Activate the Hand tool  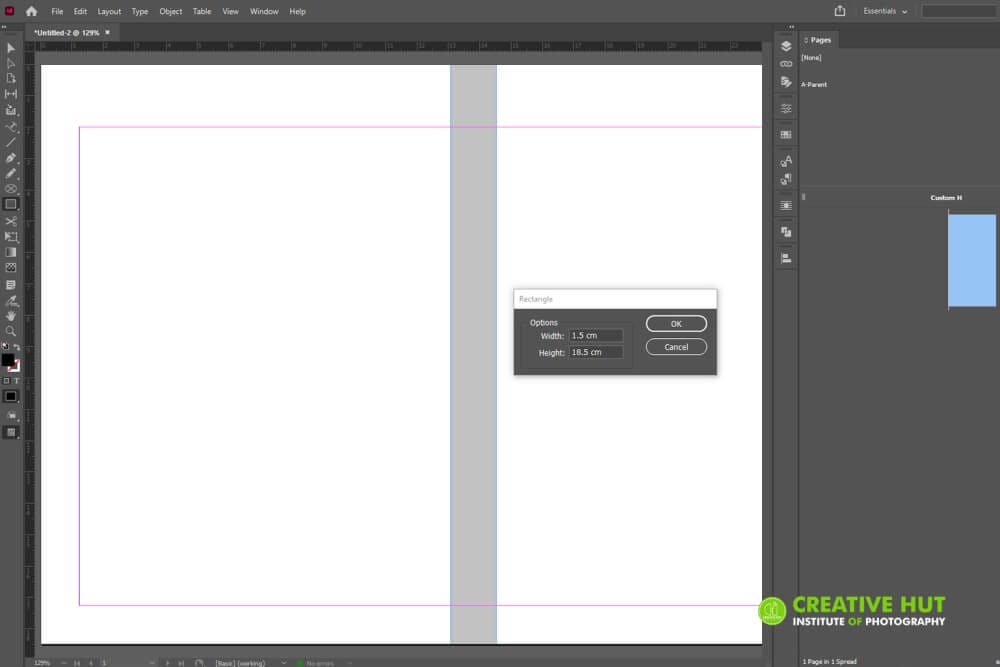pyautogui.click(x=11, y=316)
